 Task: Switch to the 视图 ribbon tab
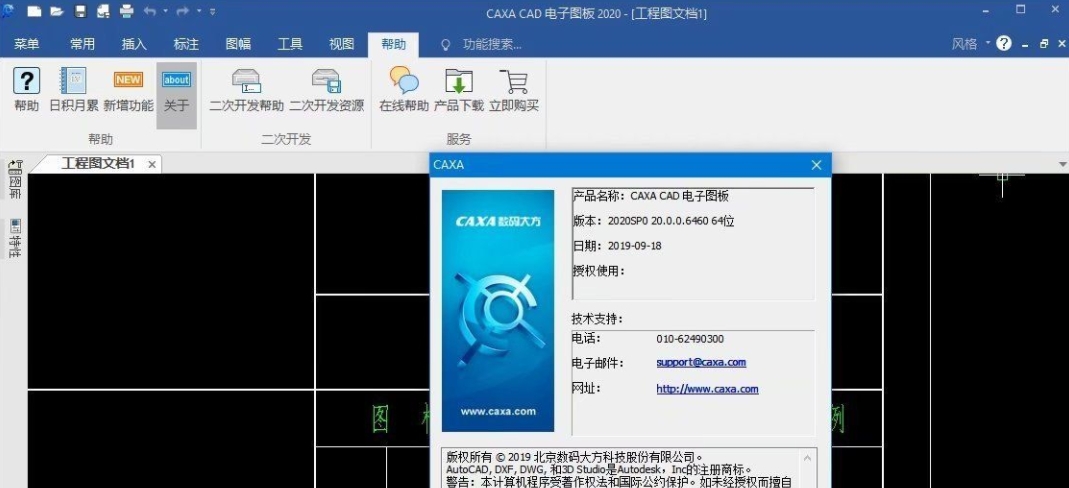coord(342,44)
